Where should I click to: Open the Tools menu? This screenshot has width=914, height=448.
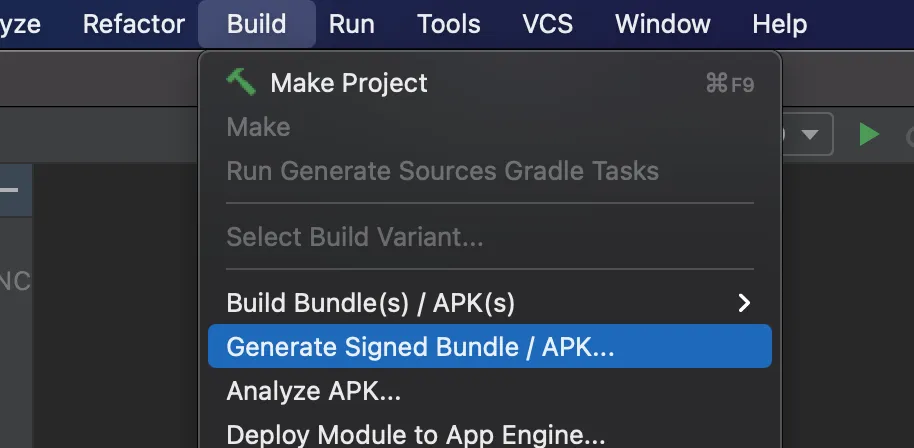point(449,24)
